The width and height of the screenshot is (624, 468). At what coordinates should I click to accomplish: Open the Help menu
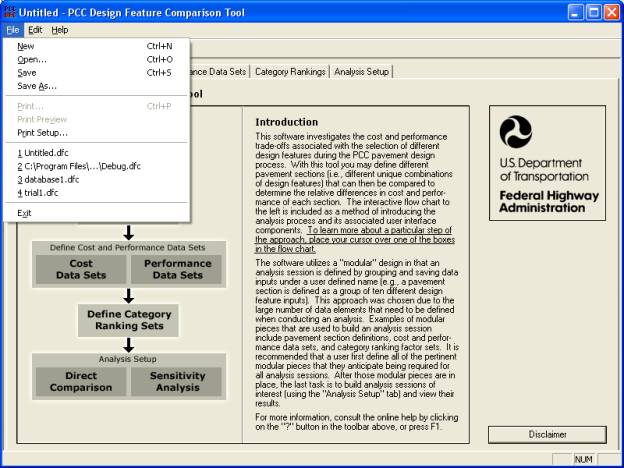click(x=60, y=30)
